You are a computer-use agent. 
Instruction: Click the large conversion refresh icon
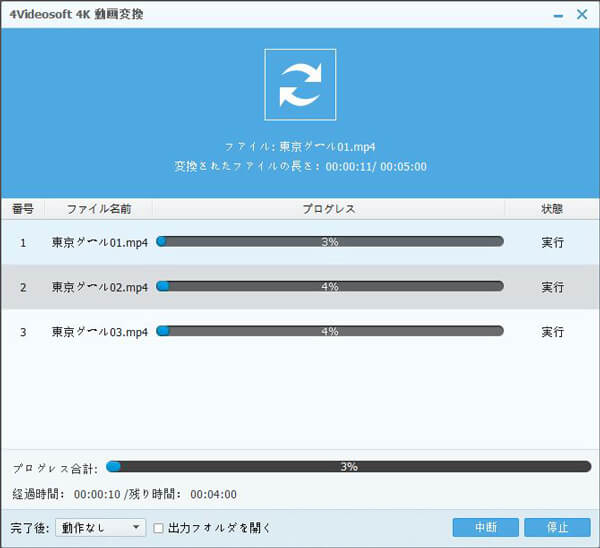coord(300,84)
